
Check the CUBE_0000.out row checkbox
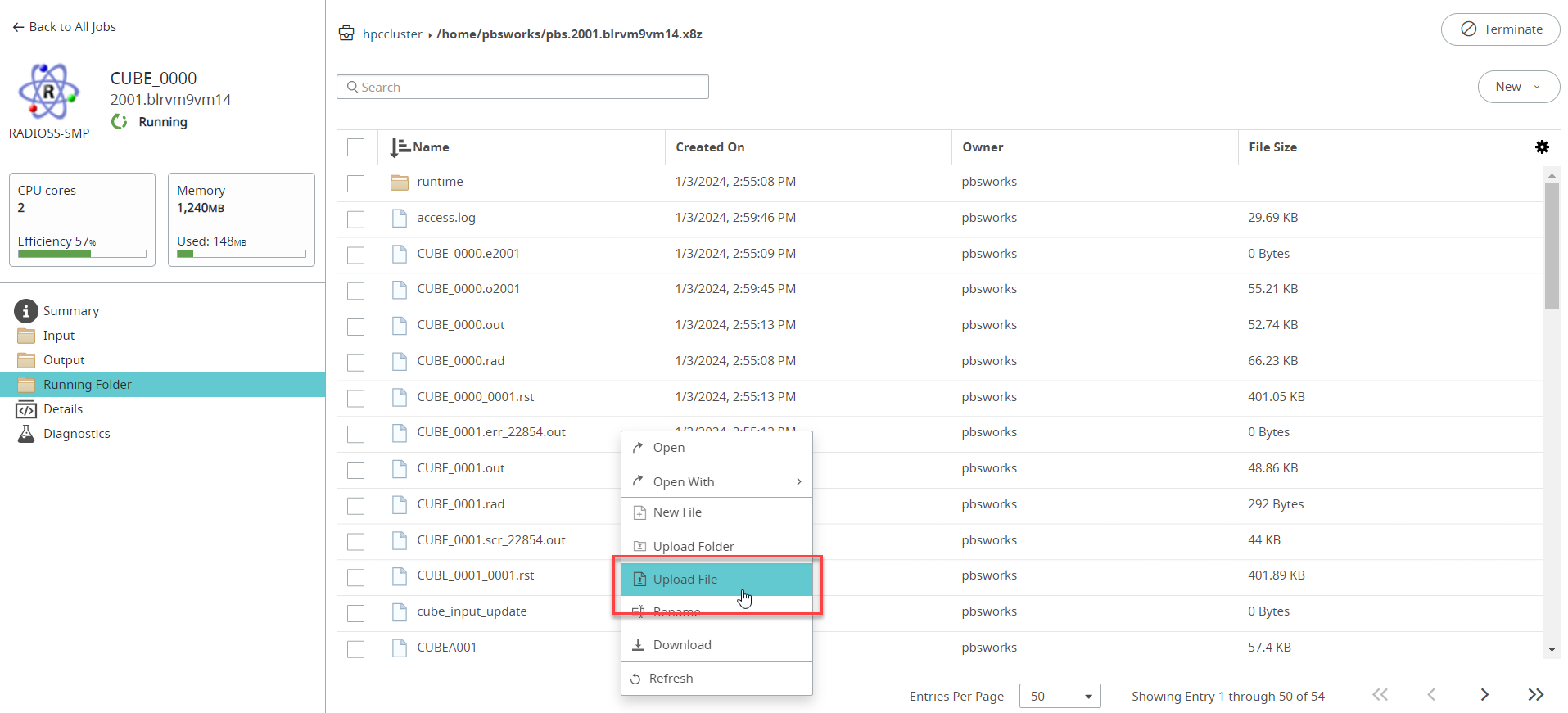[355, 327]
